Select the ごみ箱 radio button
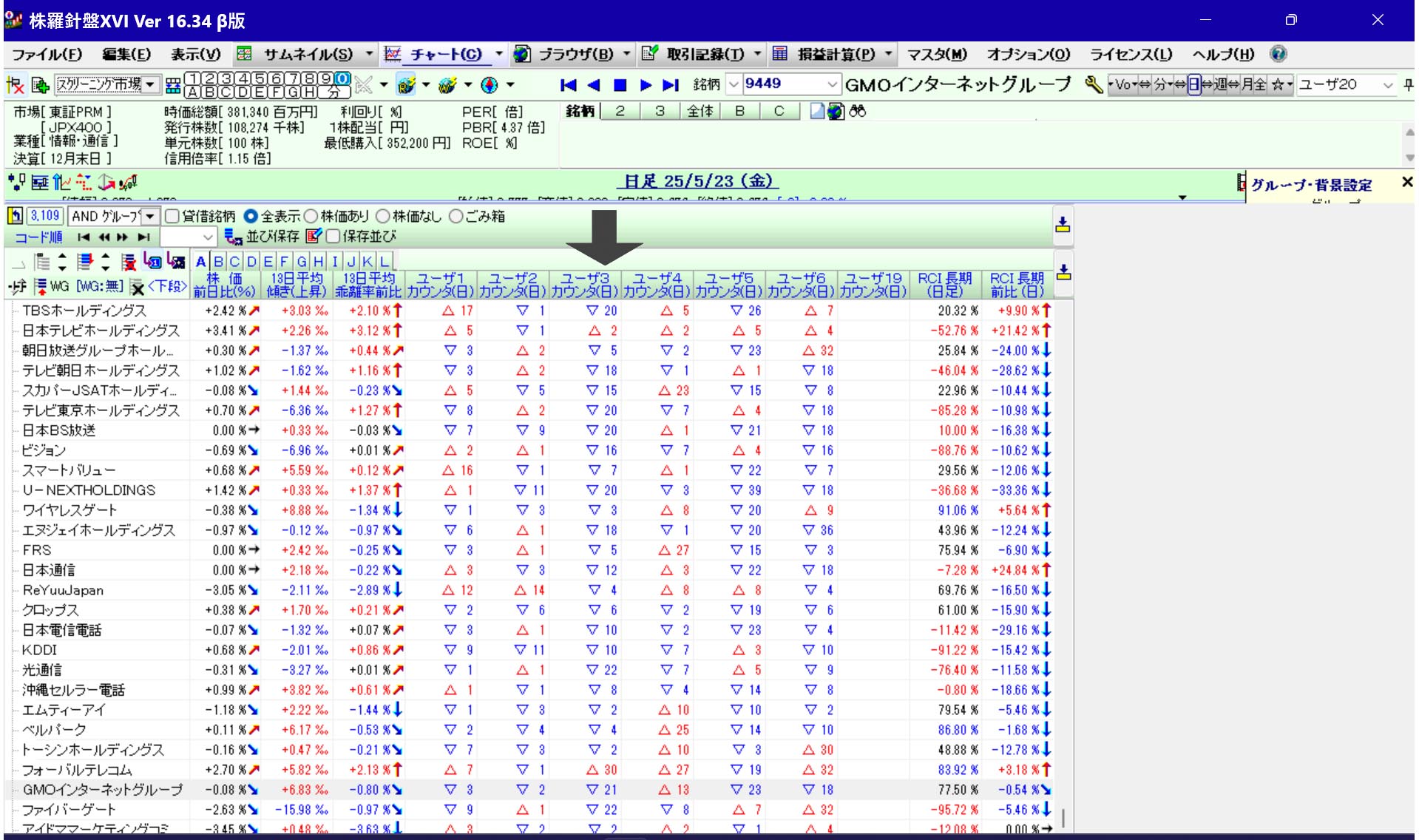 (x=455, y=217)
